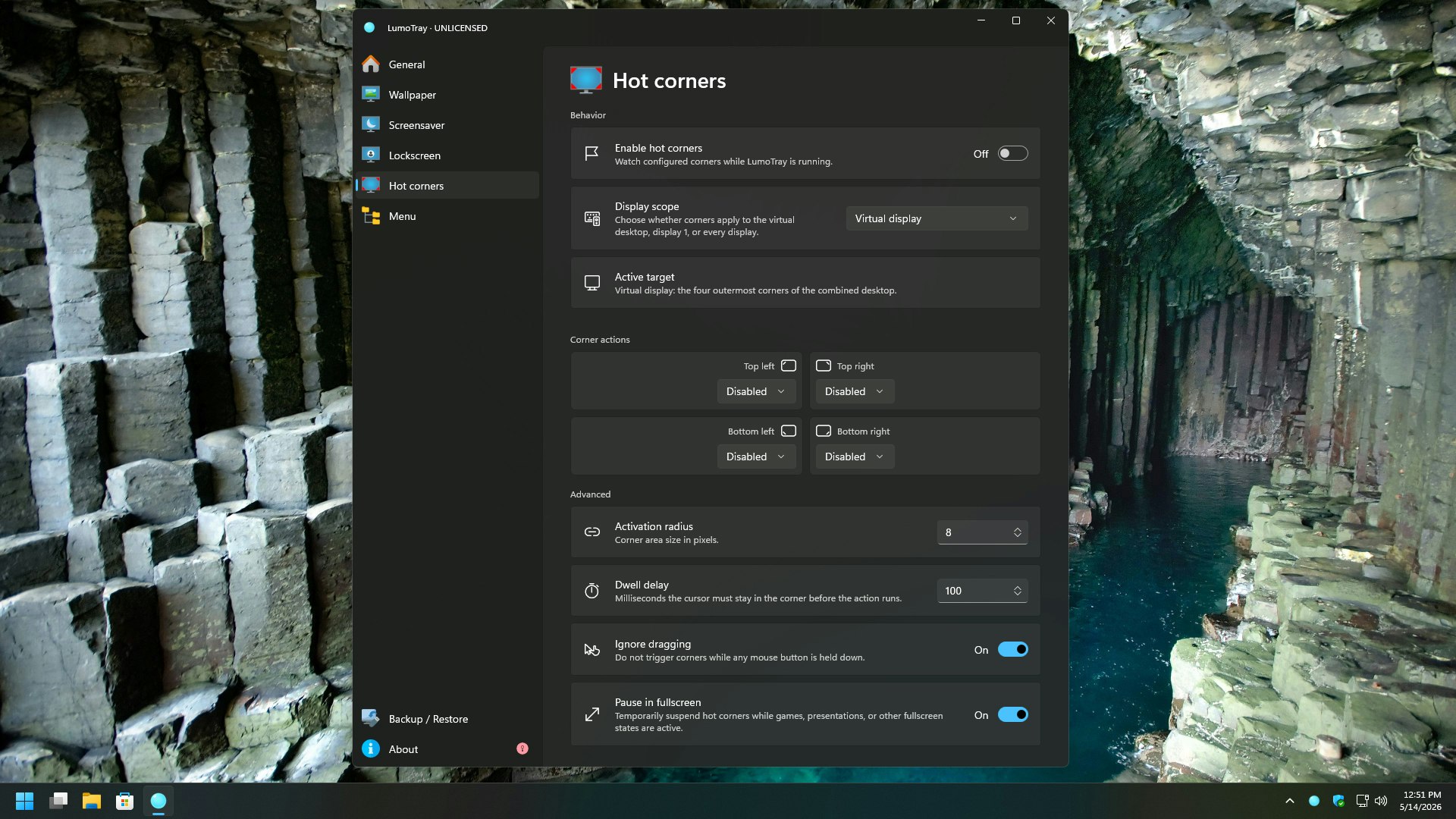
Task: Click the 'Behavior' section heading
Action: pos(588,115)
